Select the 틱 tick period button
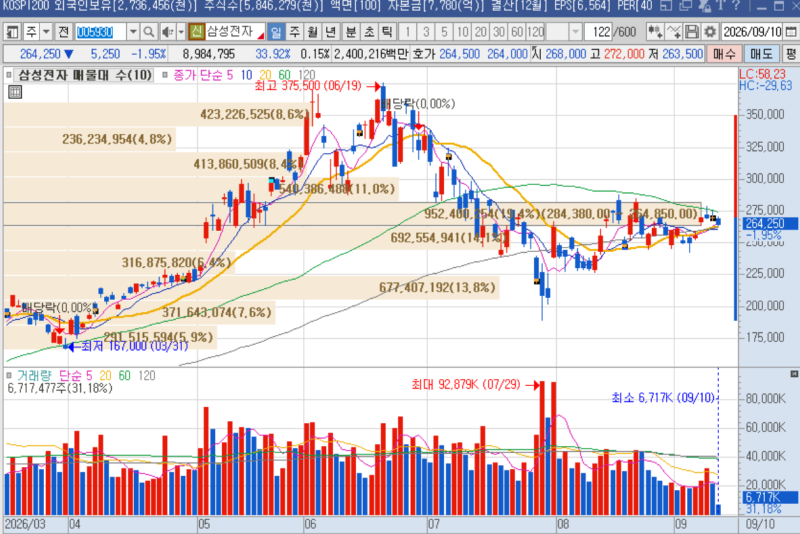This screenshot has height=534, width=800. click(x=387, y=32)
